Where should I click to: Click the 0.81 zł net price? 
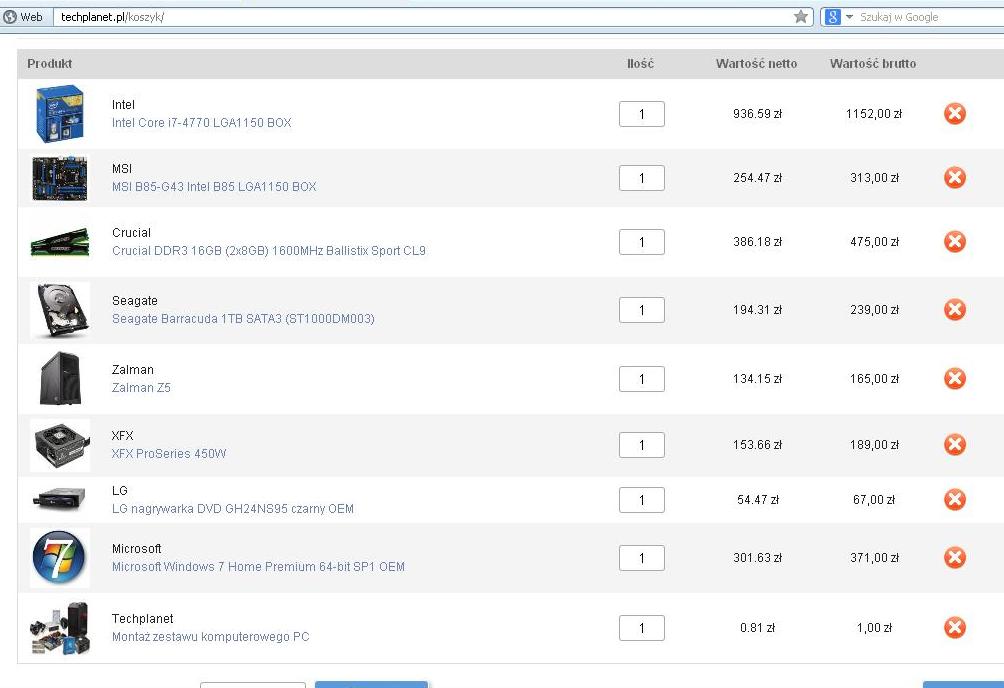click(x=757, y=628)
